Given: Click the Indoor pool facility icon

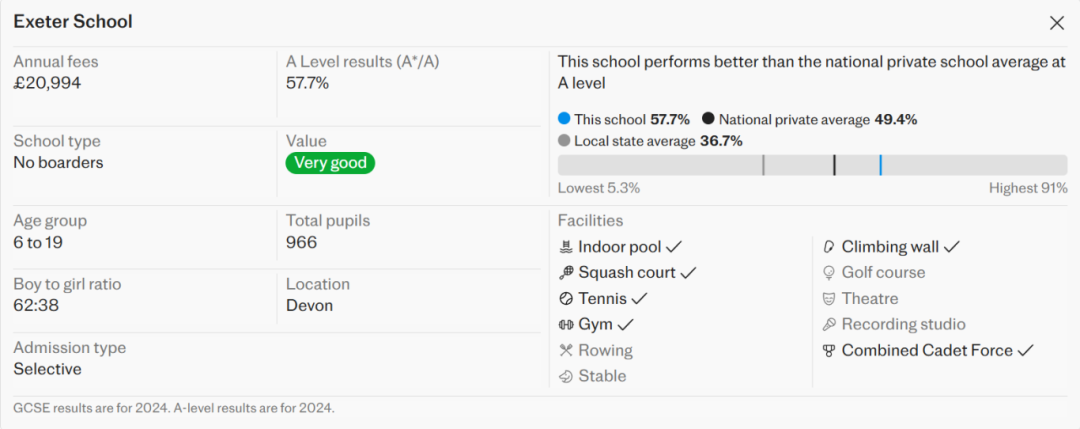Looking at the screenshot, I should tap(566, 247).
